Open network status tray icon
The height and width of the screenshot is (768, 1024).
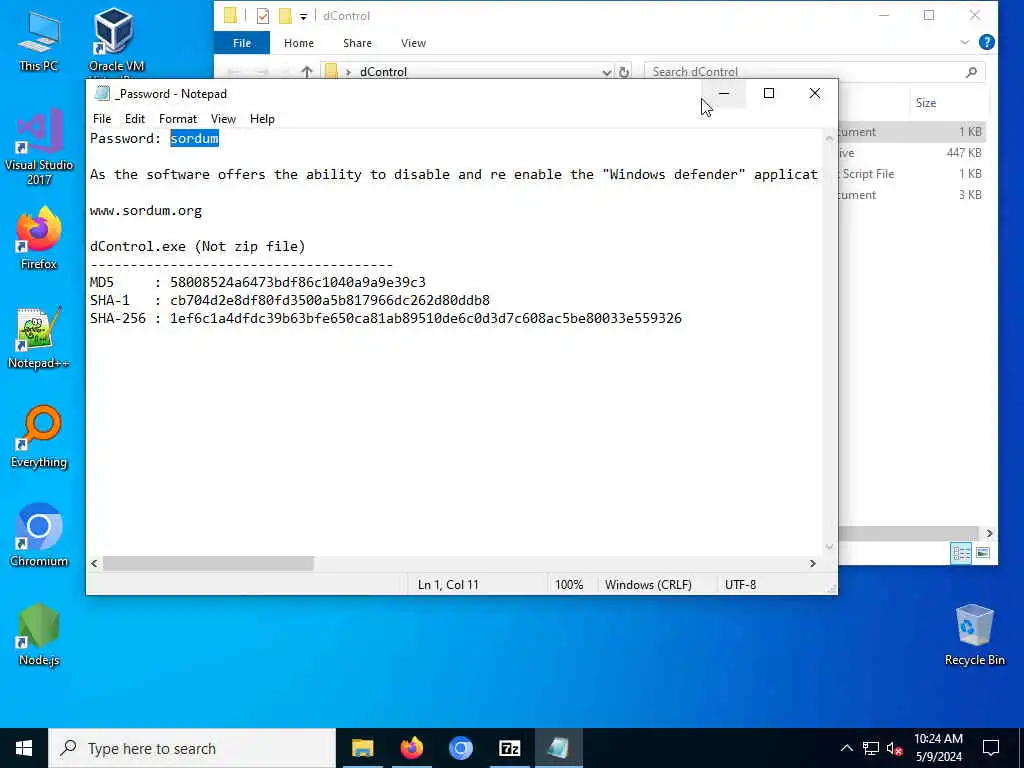871,748
